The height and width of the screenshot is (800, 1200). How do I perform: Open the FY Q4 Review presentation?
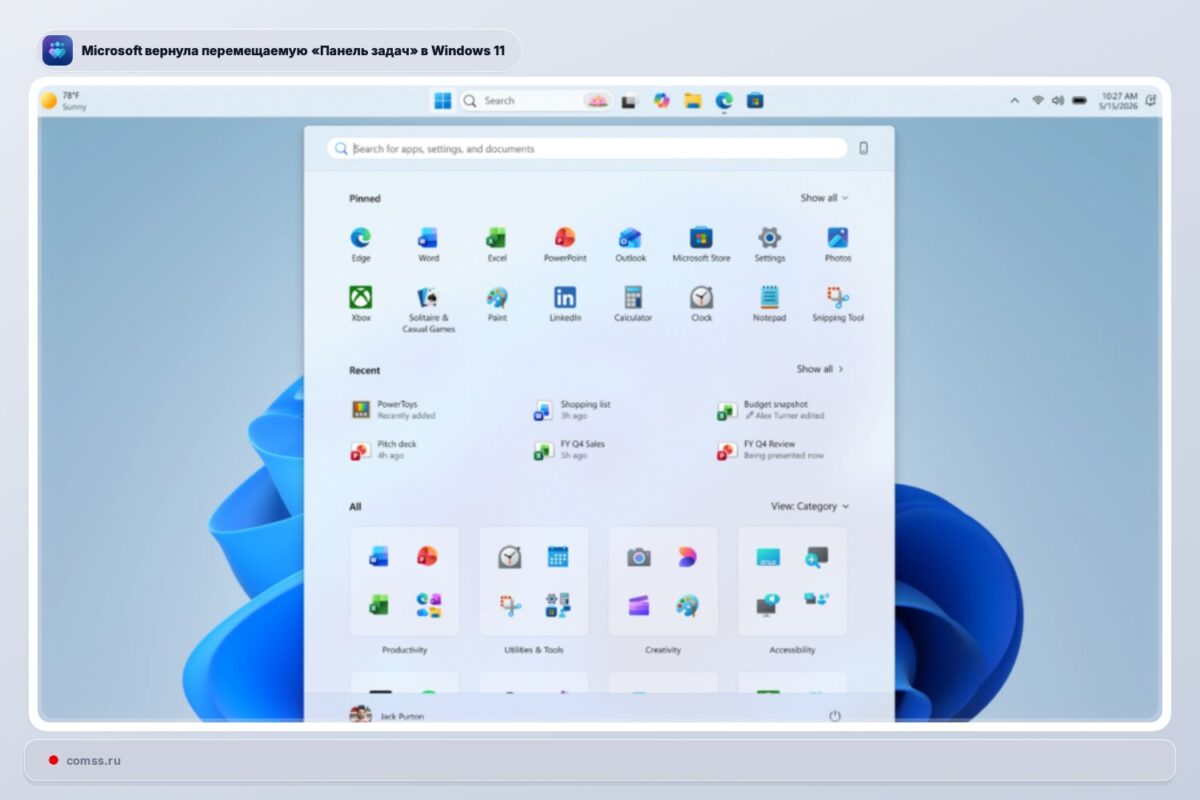[771, 450]
